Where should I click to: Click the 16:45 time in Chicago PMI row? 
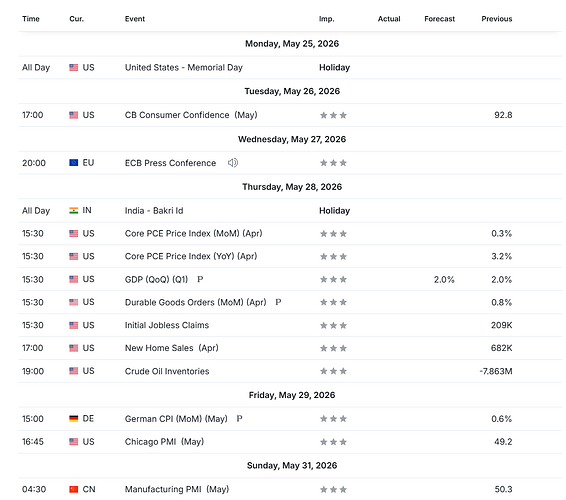pyautogui.click(x=33, y=442)
